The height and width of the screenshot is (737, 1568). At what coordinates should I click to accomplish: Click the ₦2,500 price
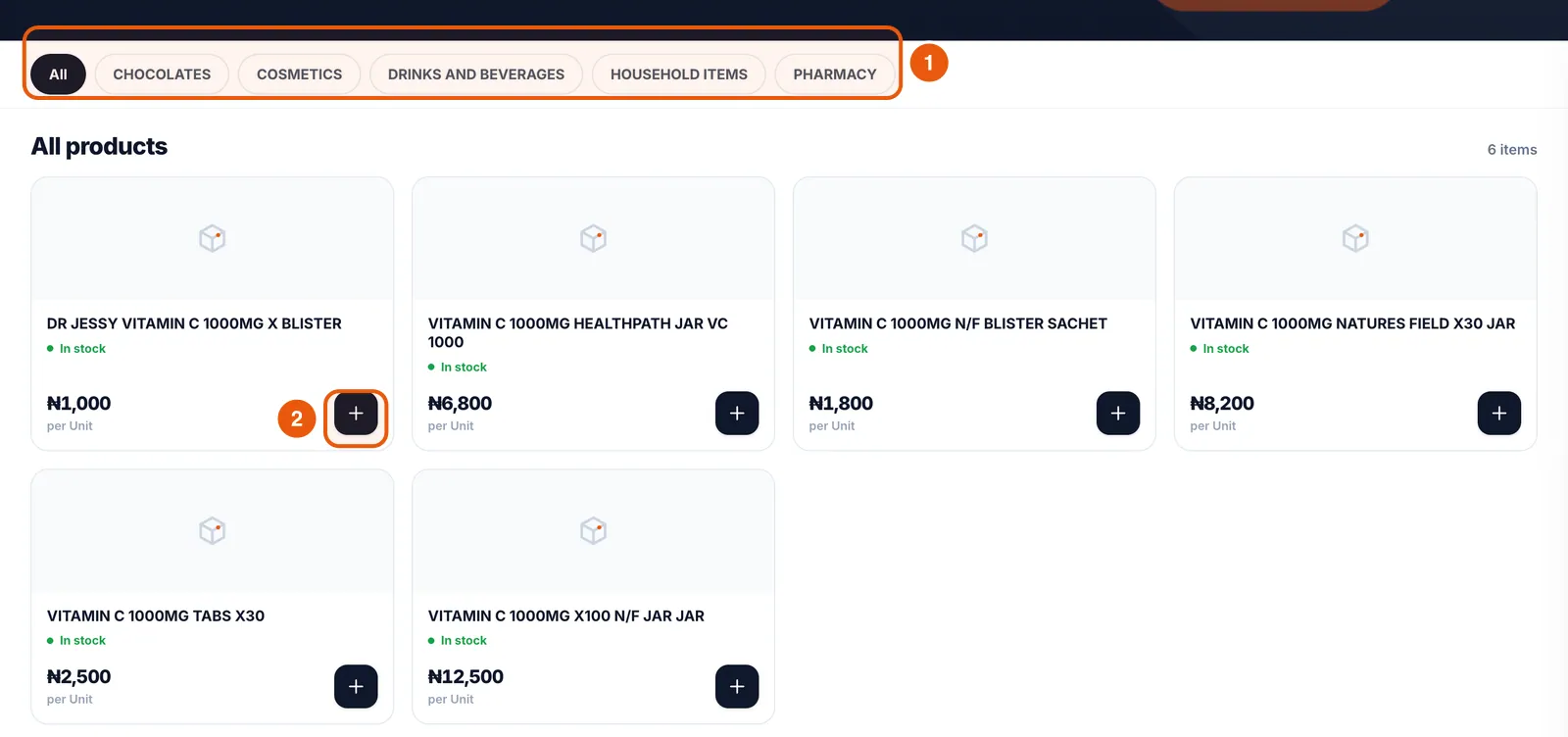tap(79, 677)
